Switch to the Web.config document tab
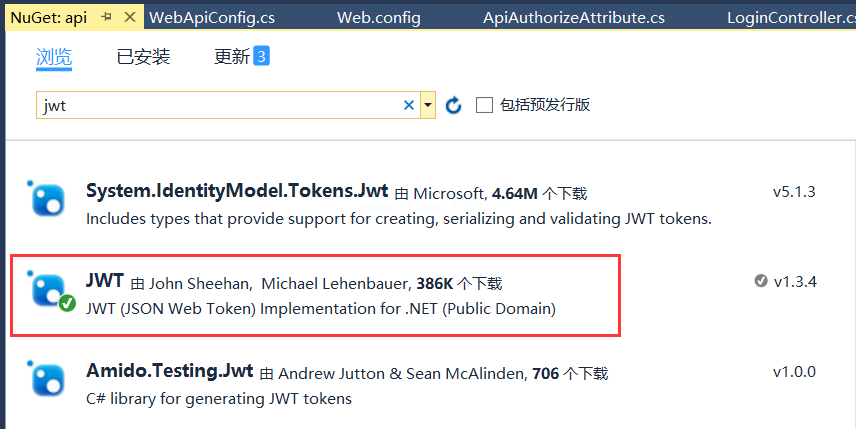This screenshot has height=429, width=856. click(379, 17)
